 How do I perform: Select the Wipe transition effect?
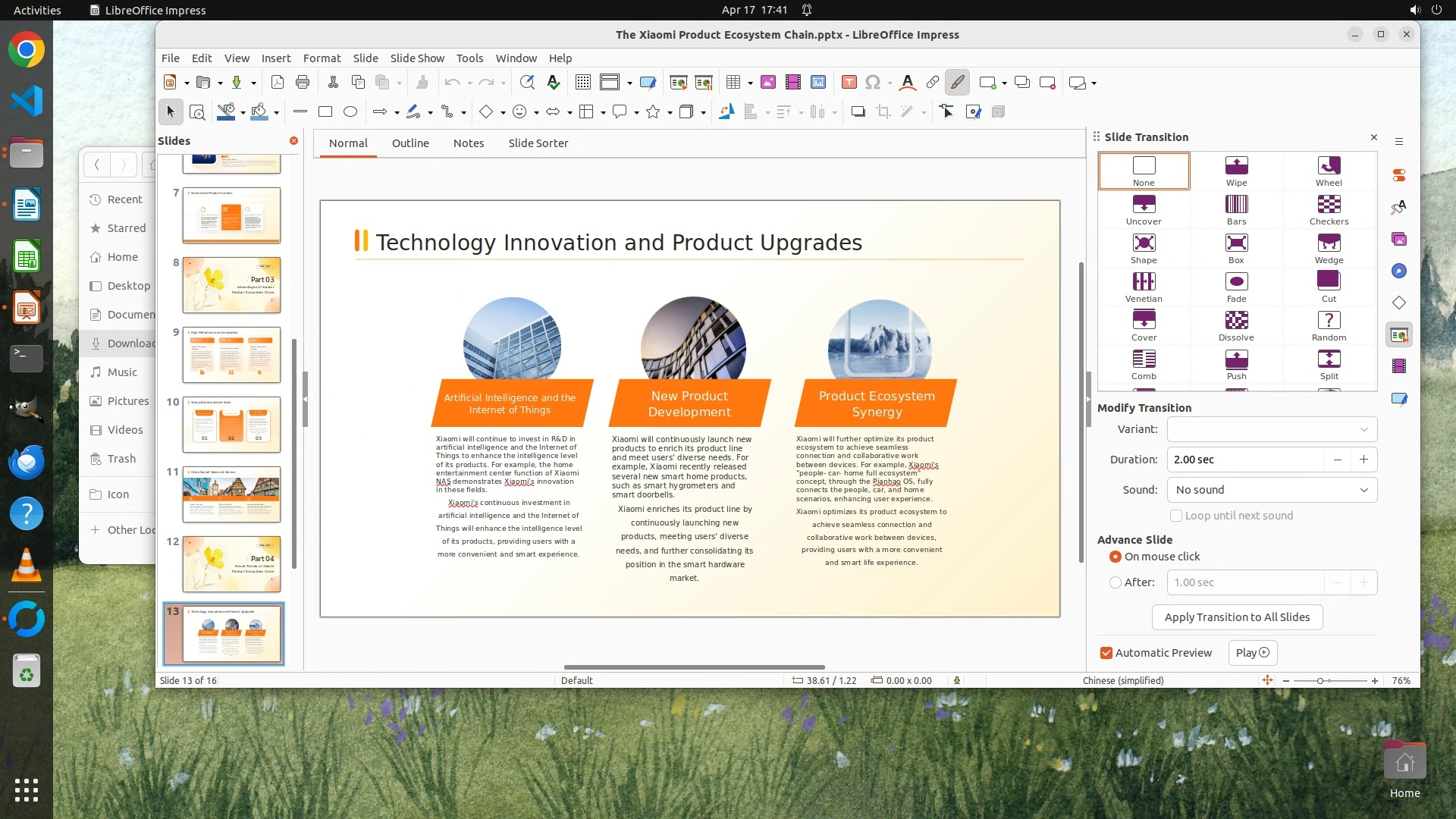(1236, 171)
